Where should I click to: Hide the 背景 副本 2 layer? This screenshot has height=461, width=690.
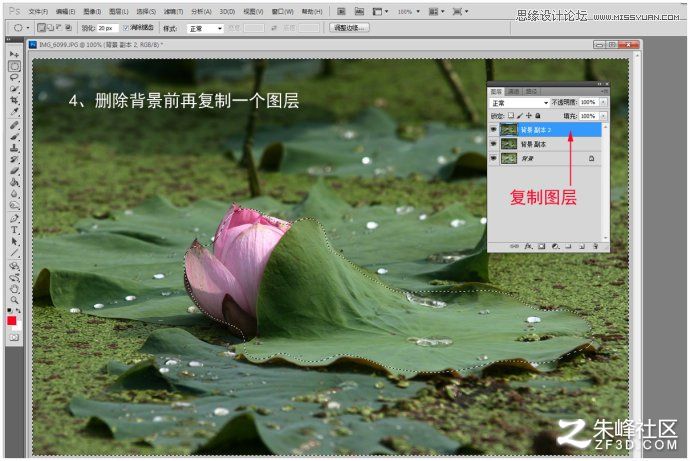(x=493, y=130)
